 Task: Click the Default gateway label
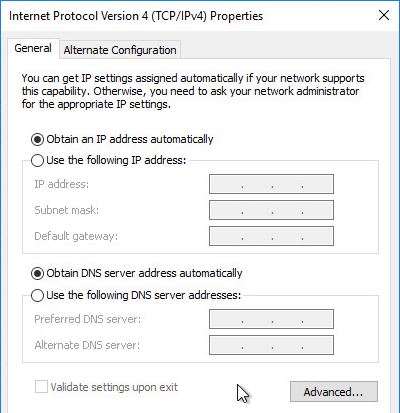tap(76, 236)
